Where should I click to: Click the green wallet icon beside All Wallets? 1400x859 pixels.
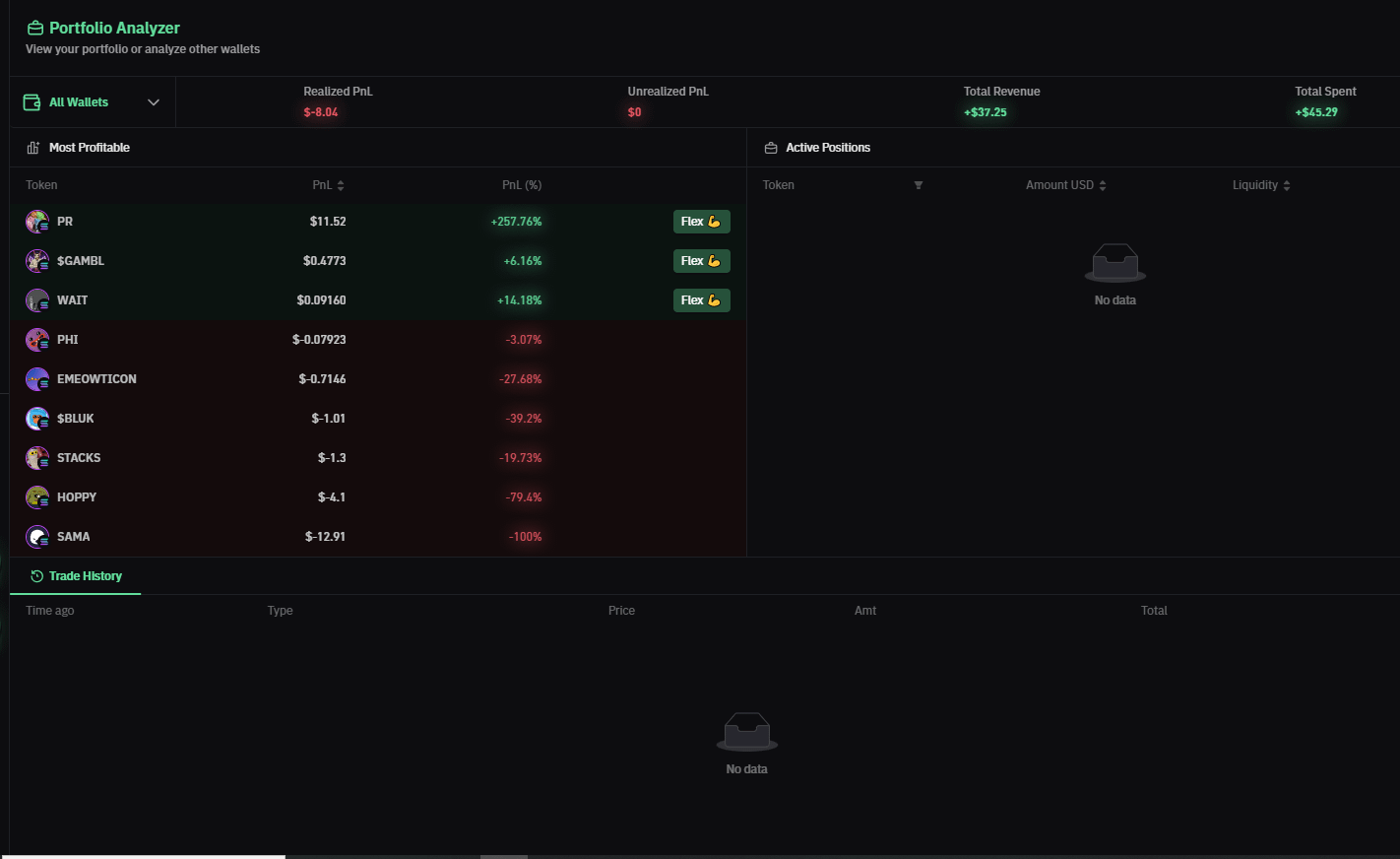pos(32,101)
